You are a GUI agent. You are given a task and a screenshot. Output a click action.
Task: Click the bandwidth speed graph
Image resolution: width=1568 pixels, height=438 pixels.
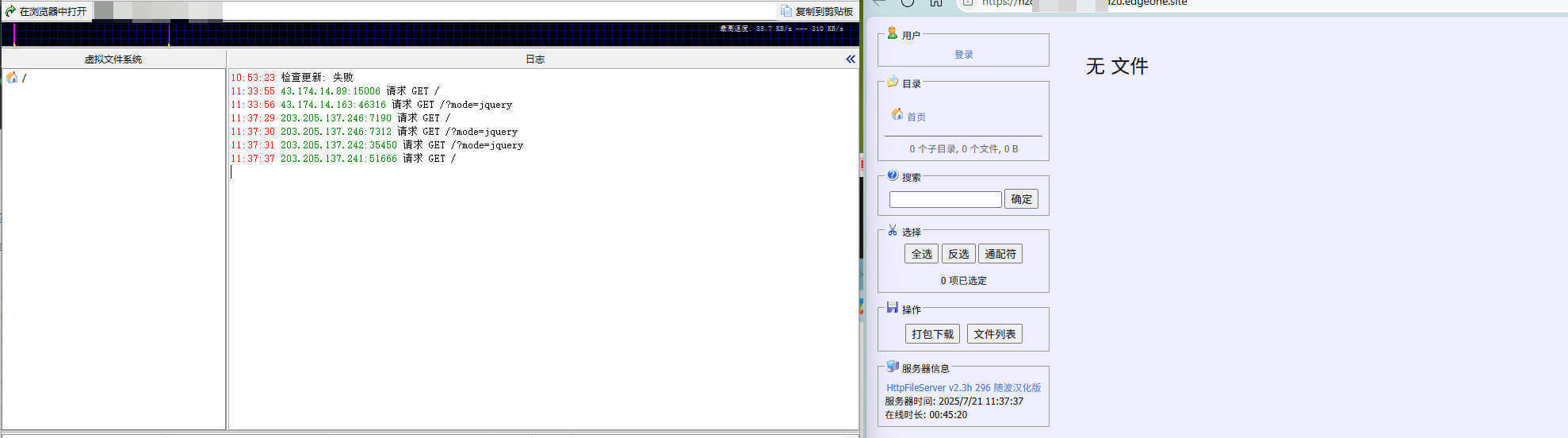pos(430,34)
